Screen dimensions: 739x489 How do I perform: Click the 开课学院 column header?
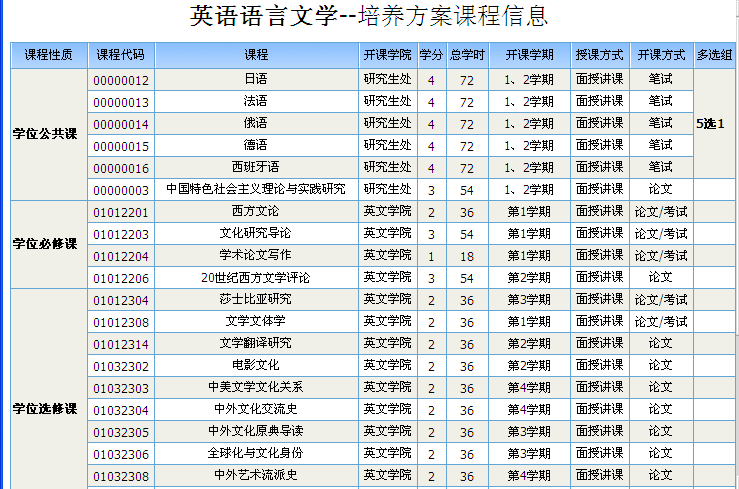387,55
